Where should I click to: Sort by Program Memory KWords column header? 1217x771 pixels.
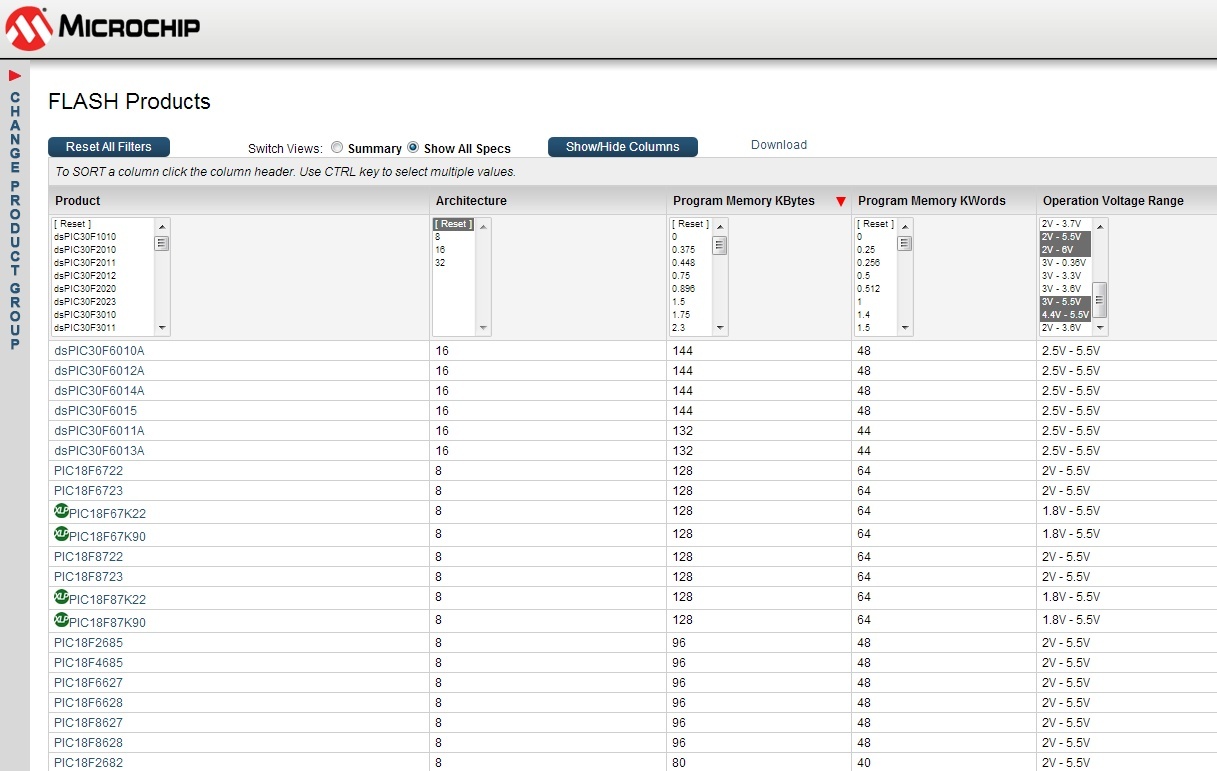coord(932,201)
